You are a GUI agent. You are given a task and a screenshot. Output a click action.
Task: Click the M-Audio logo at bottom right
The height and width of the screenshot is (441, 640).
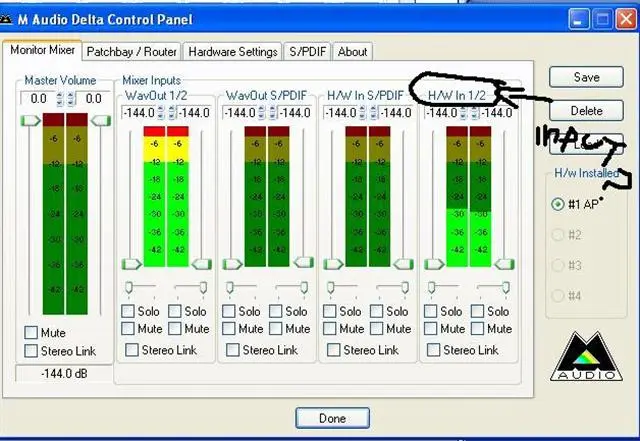click(x=585, y=353)
